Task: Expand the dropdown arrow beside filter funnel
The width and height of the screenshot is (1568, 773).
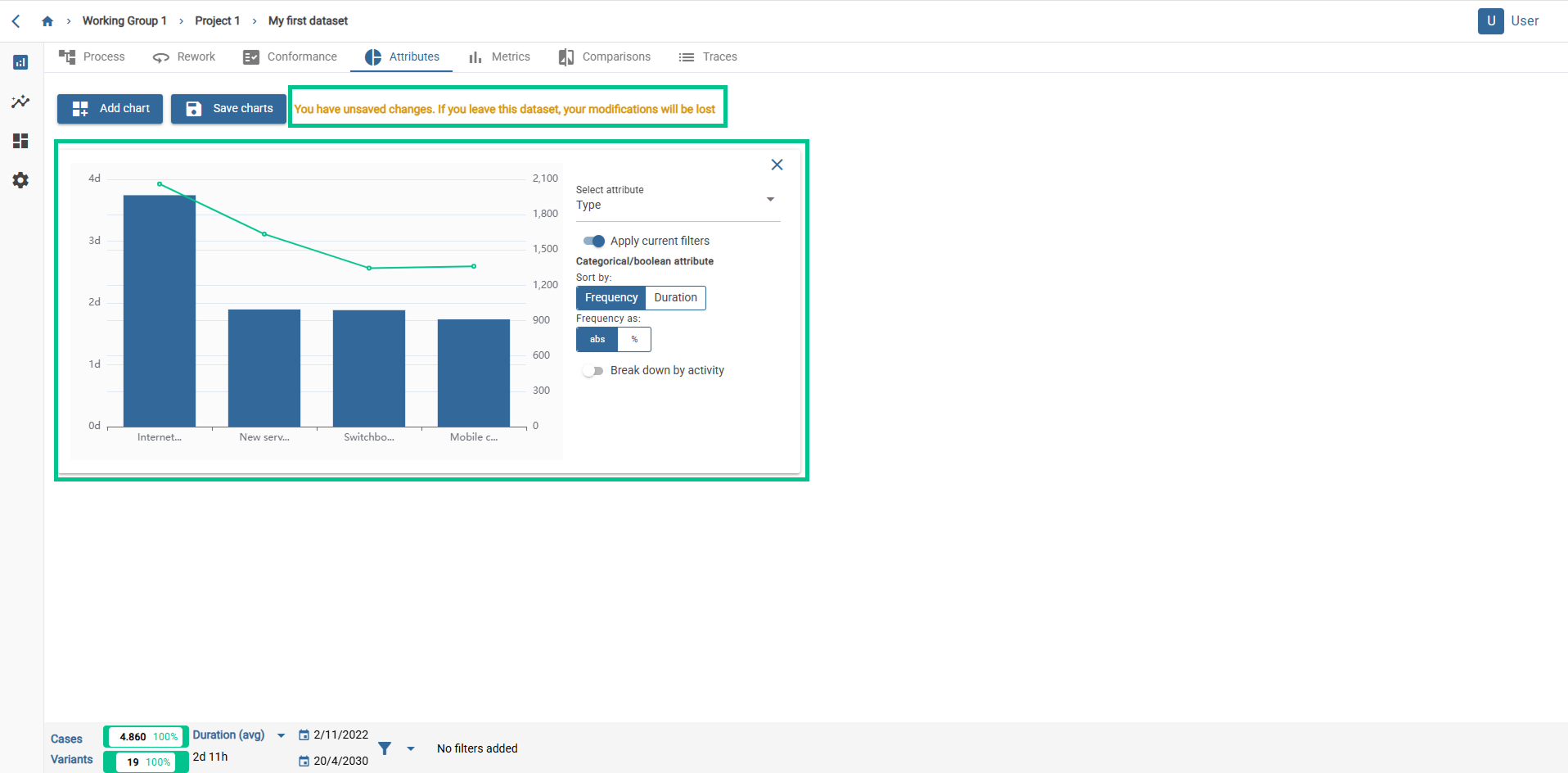Action: point(411,748)
